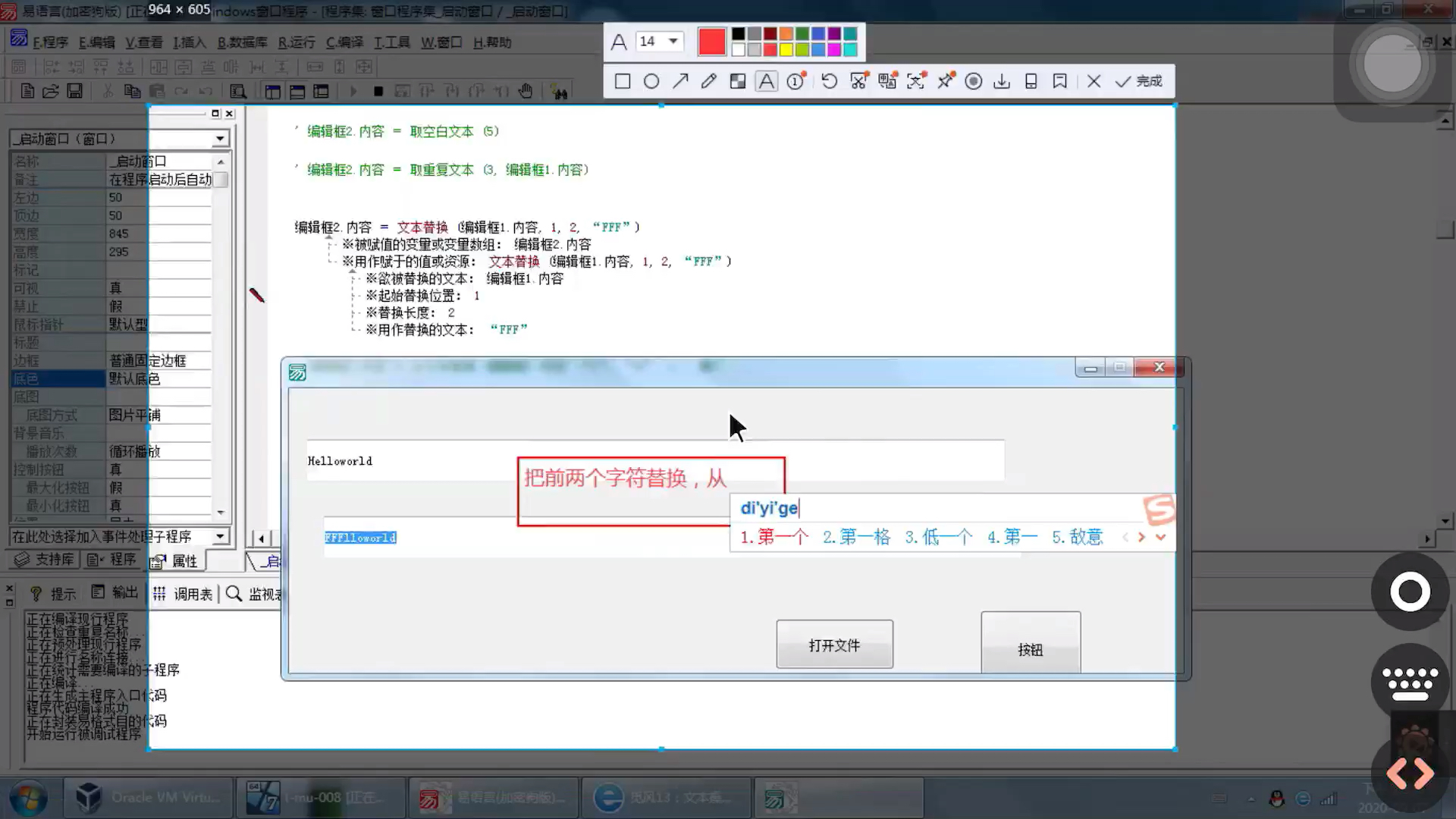Open the font size 14 dropdown
The height and width of the screenshot is (819, 1456).
click(x=673, y=41)
